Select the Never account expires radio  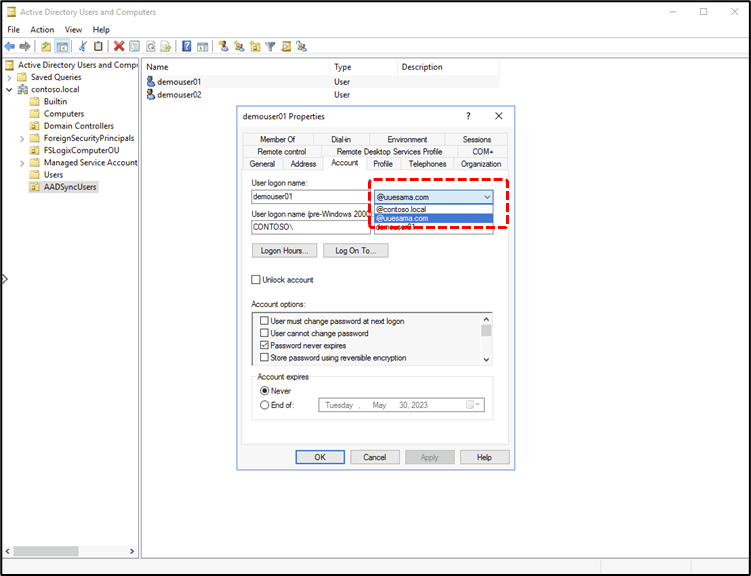click(x=264, y=391)
